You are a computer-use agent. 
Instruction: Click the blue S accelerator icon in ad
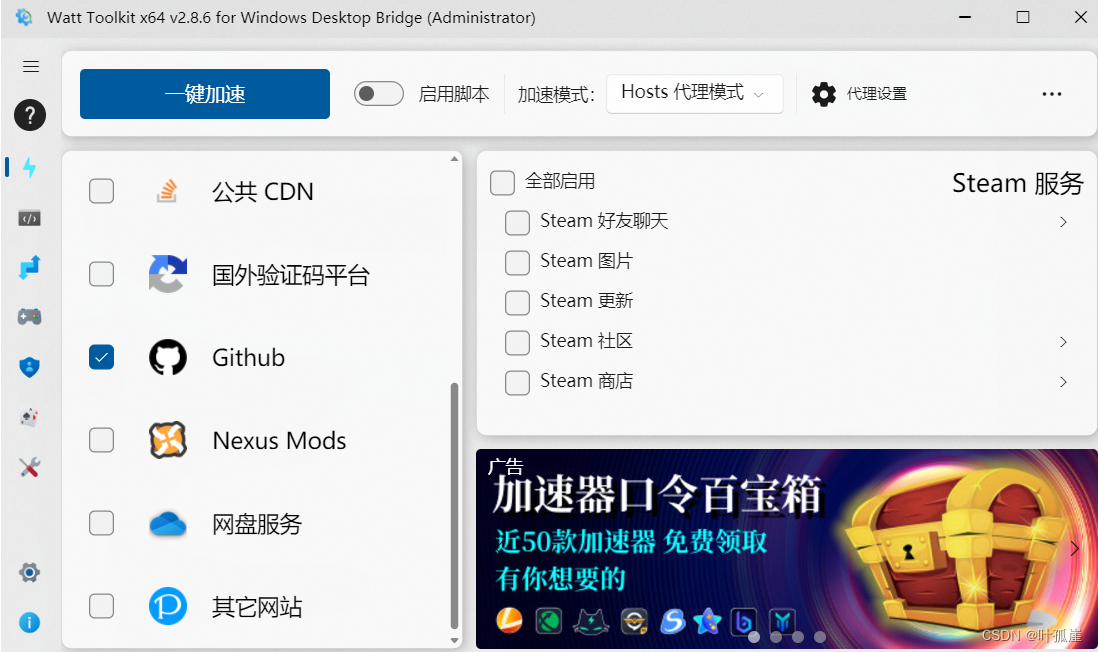(x=673, y=621)
